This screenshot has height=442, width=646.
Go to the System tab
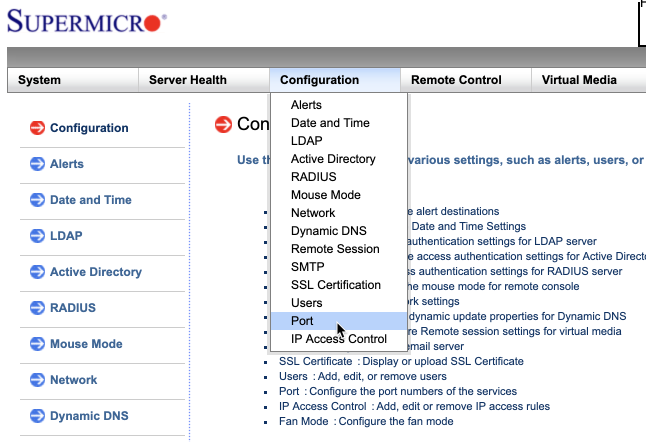point(39,80)
